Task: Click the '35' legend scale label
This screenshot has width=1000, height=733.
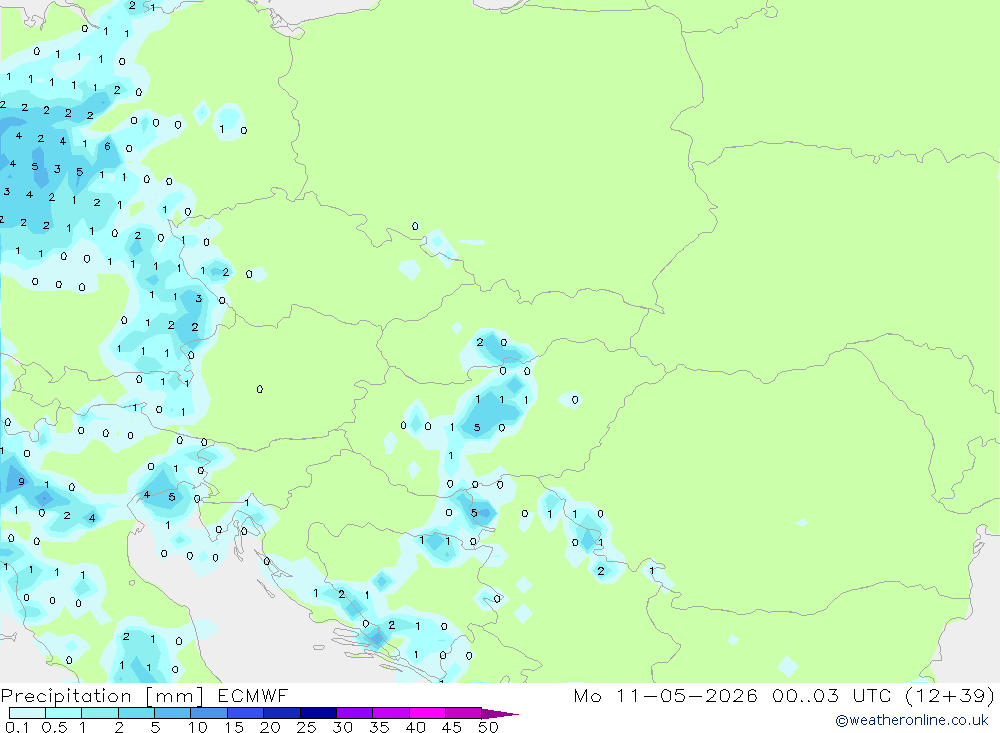Action: [379, 727]
